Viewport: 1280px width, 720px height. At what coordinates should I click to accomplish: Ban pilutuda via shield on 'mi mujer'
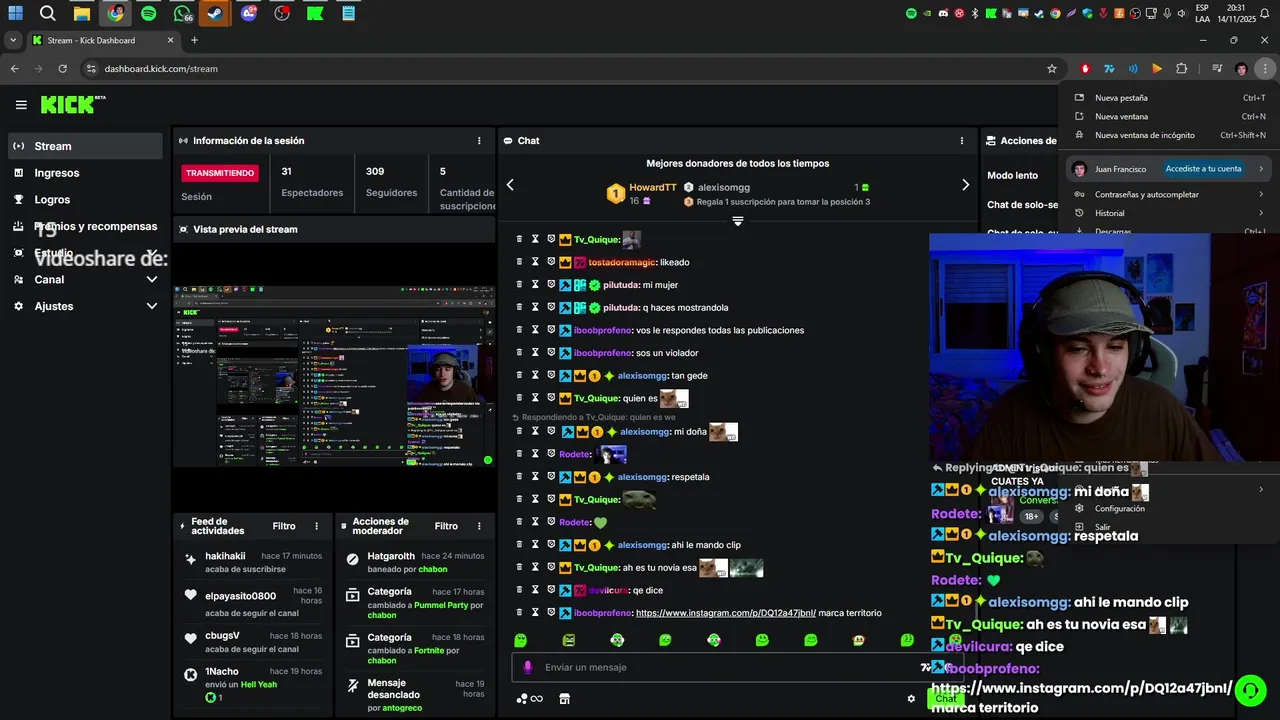pyautogui.click(x=551, y=285)
